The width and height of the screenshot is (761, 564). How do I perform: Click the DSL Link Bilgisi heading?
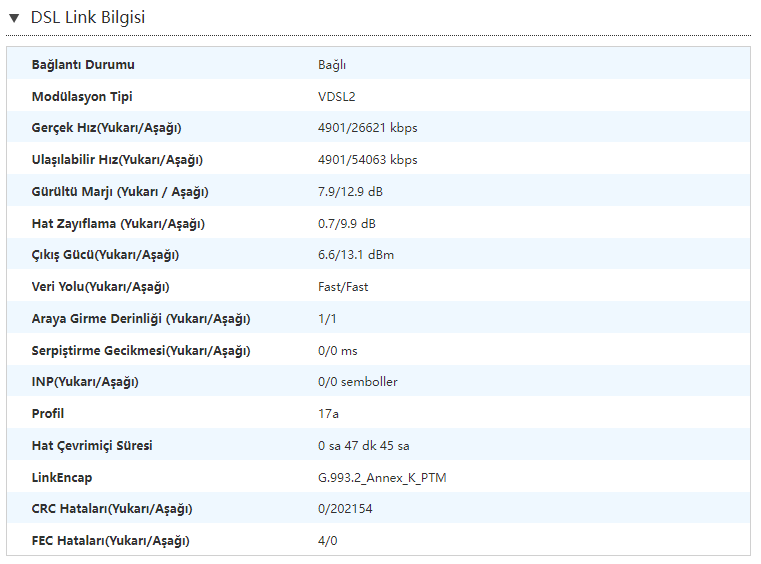88,17
